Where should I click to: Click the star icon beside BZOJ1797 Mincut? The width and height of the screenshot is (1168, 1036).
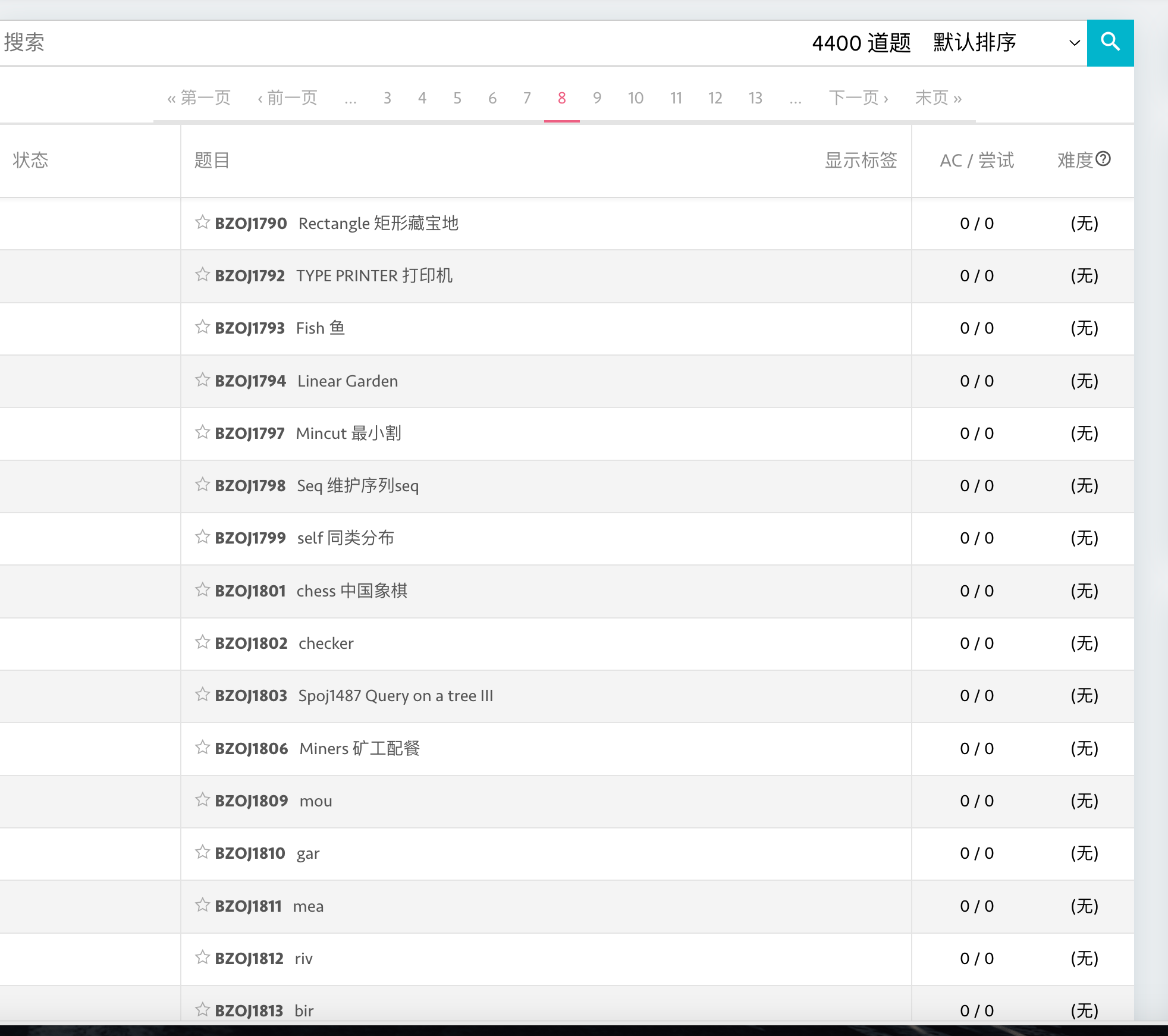202,432
